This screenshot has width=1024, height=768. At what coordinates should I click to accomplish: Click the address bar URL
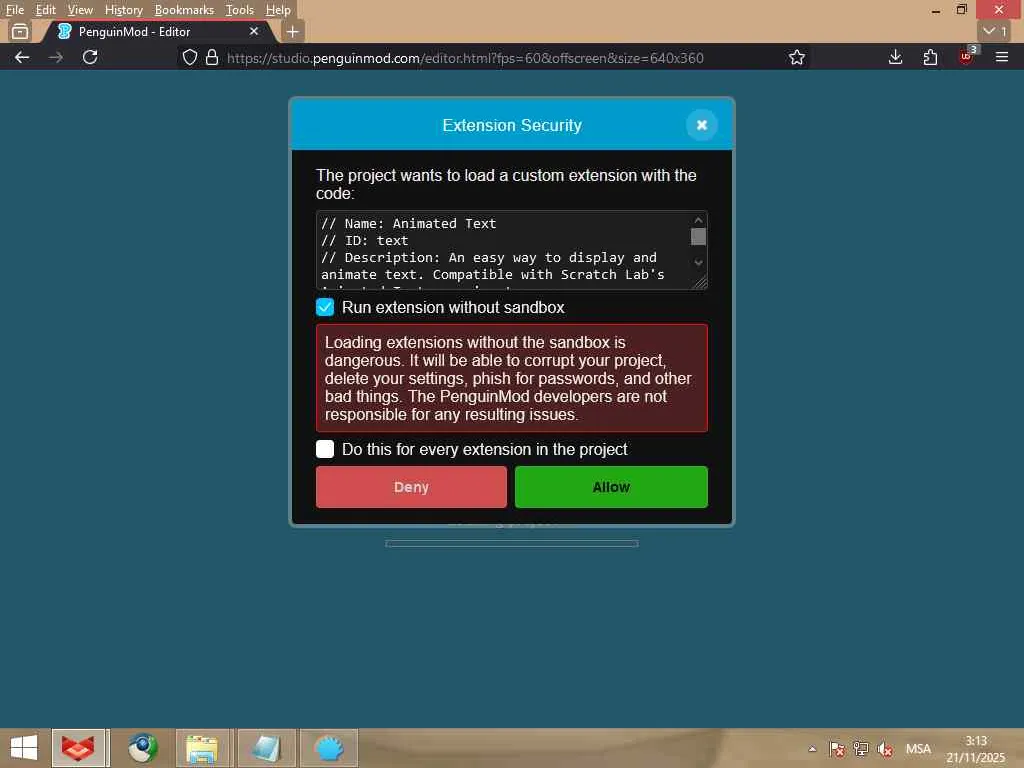[465, 58]
